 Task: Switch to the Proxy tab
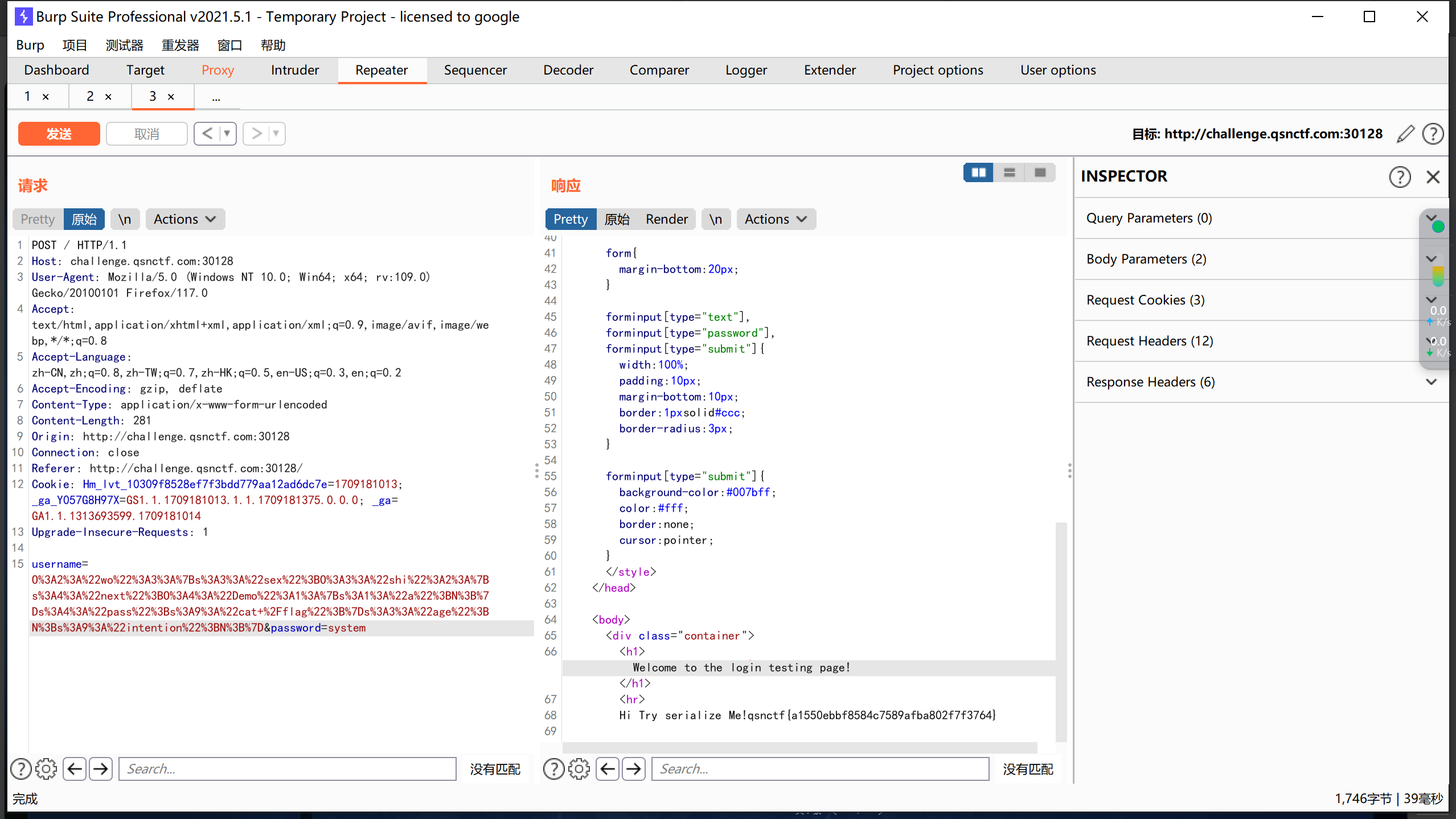pyautogui.click(x=218, y=70)
